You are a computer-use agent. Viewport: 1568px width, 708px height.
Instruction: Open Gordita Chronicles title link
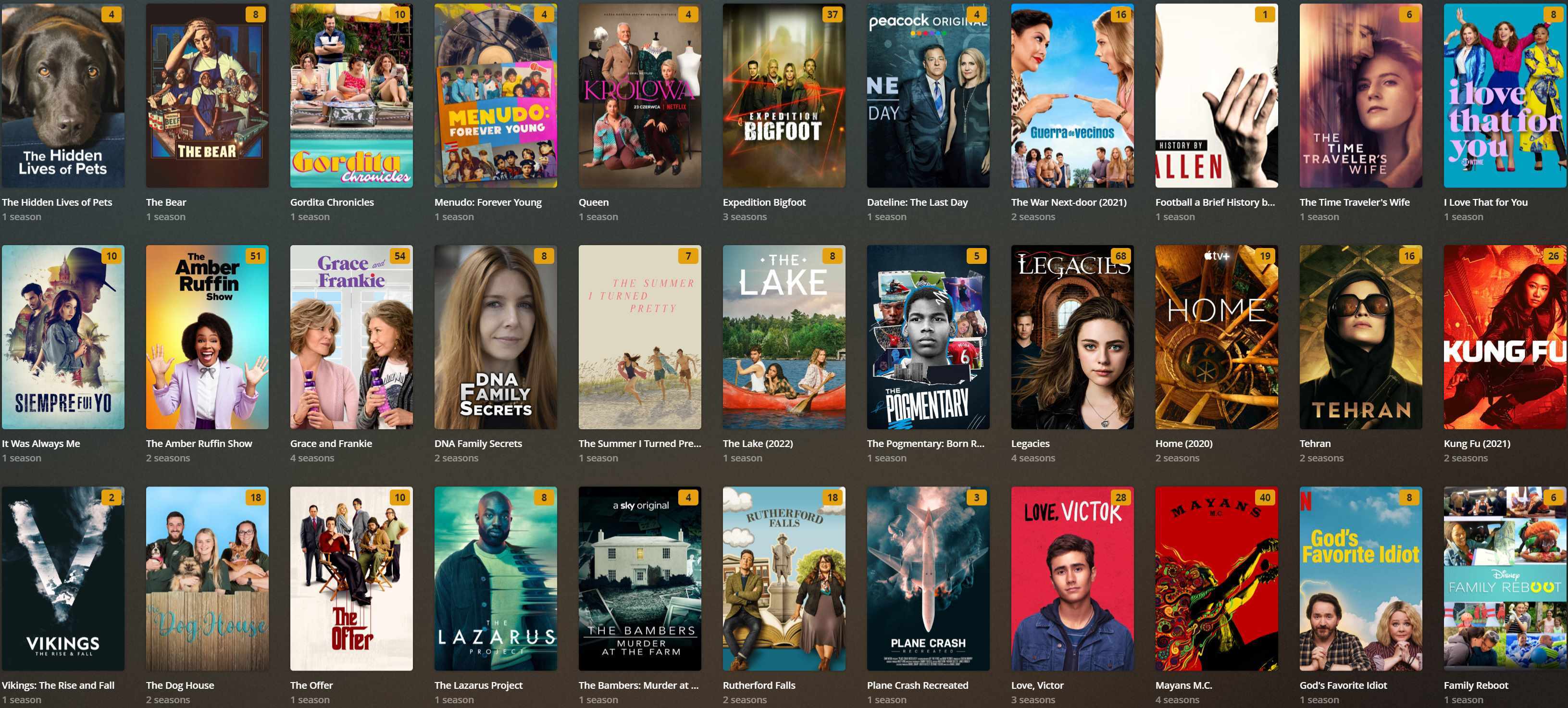coord(332,202)
